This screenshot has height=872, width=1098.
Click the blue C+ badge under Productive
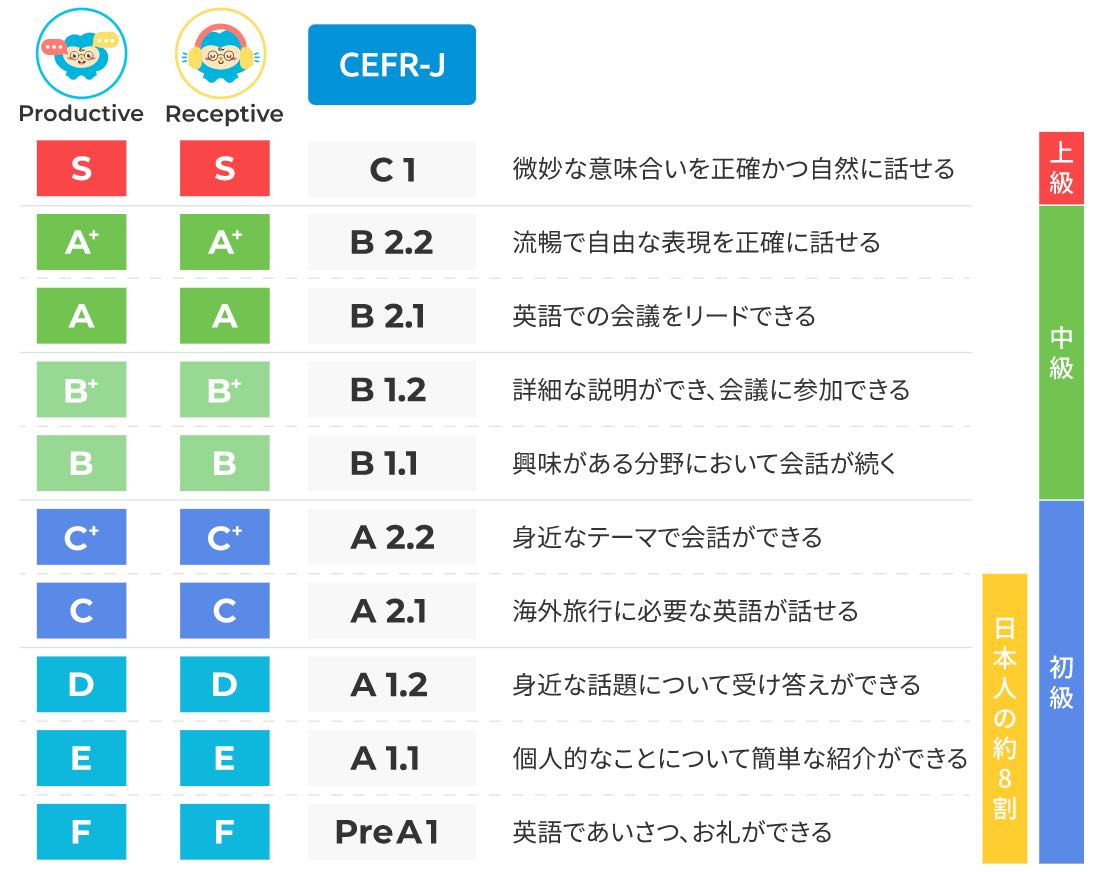(x=81, y=537)
